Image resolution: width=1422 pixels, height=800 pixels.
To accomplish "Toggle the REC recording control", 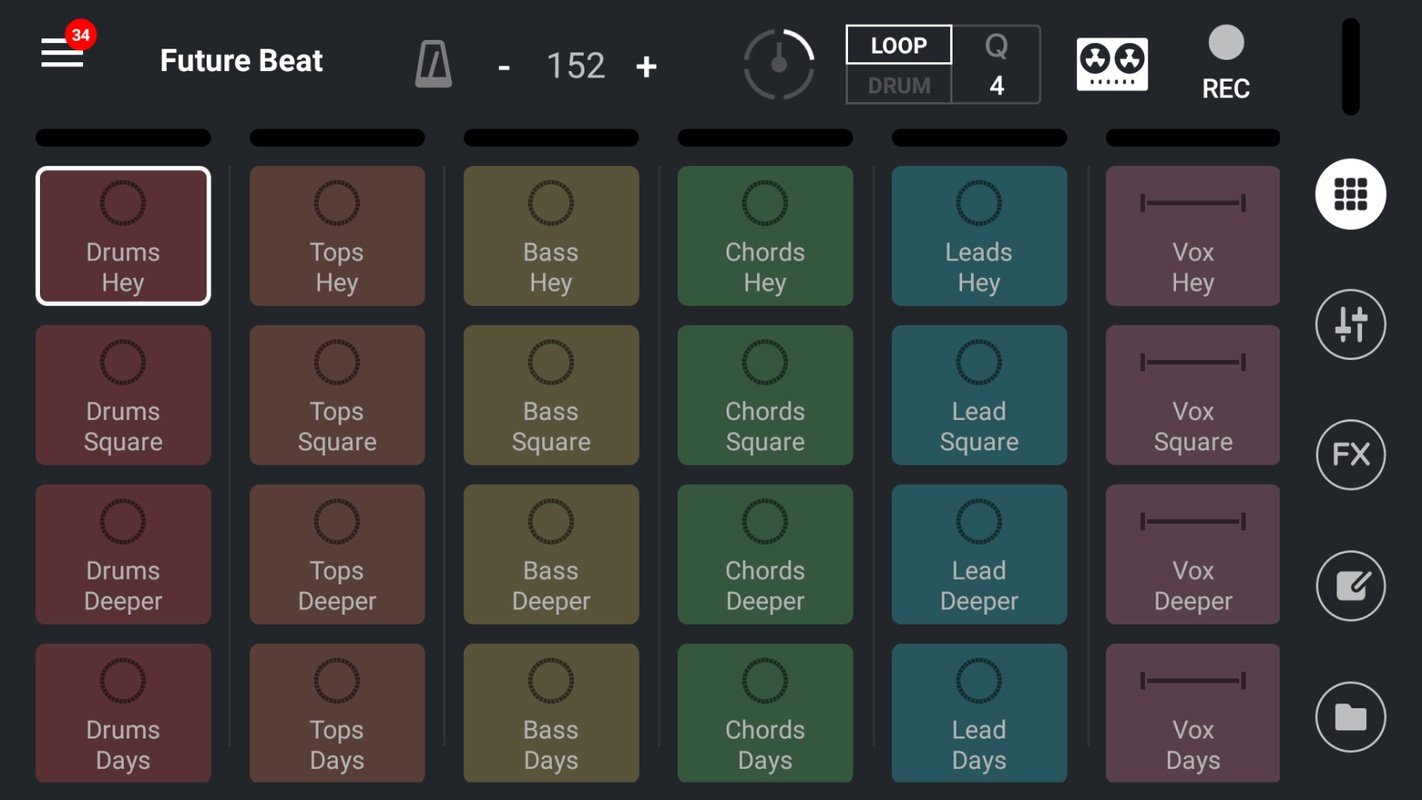I will point(1225,45).
